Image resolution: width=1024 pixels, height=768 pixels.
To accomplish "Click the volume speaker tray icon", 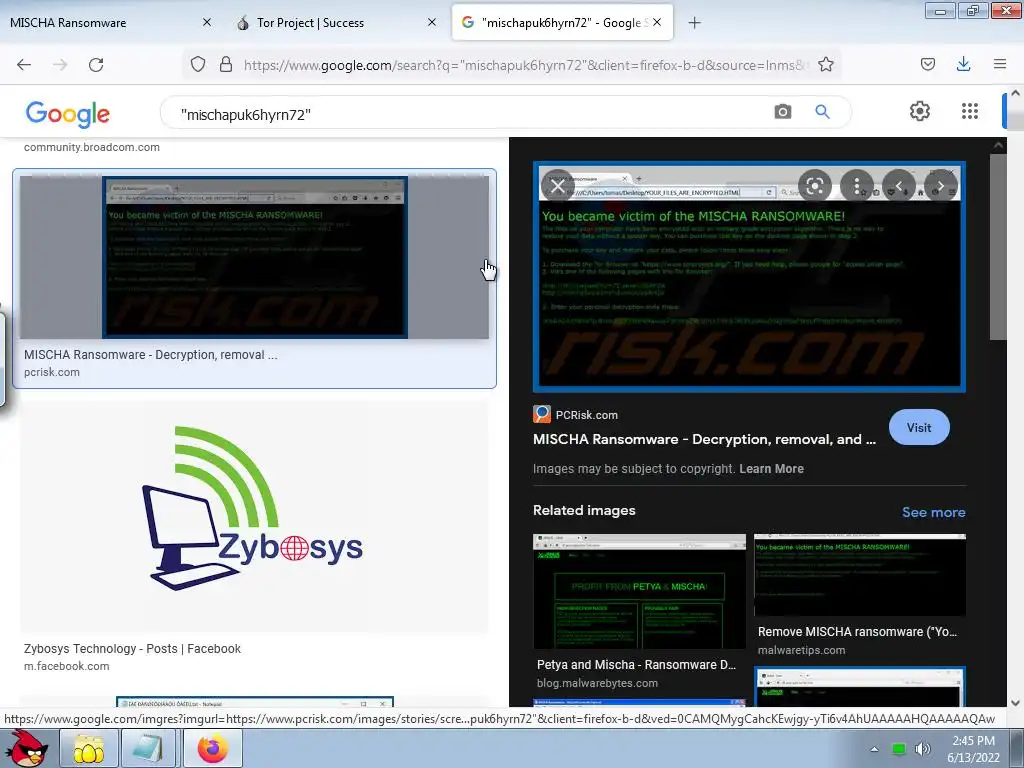I will [x=922, y=749].
